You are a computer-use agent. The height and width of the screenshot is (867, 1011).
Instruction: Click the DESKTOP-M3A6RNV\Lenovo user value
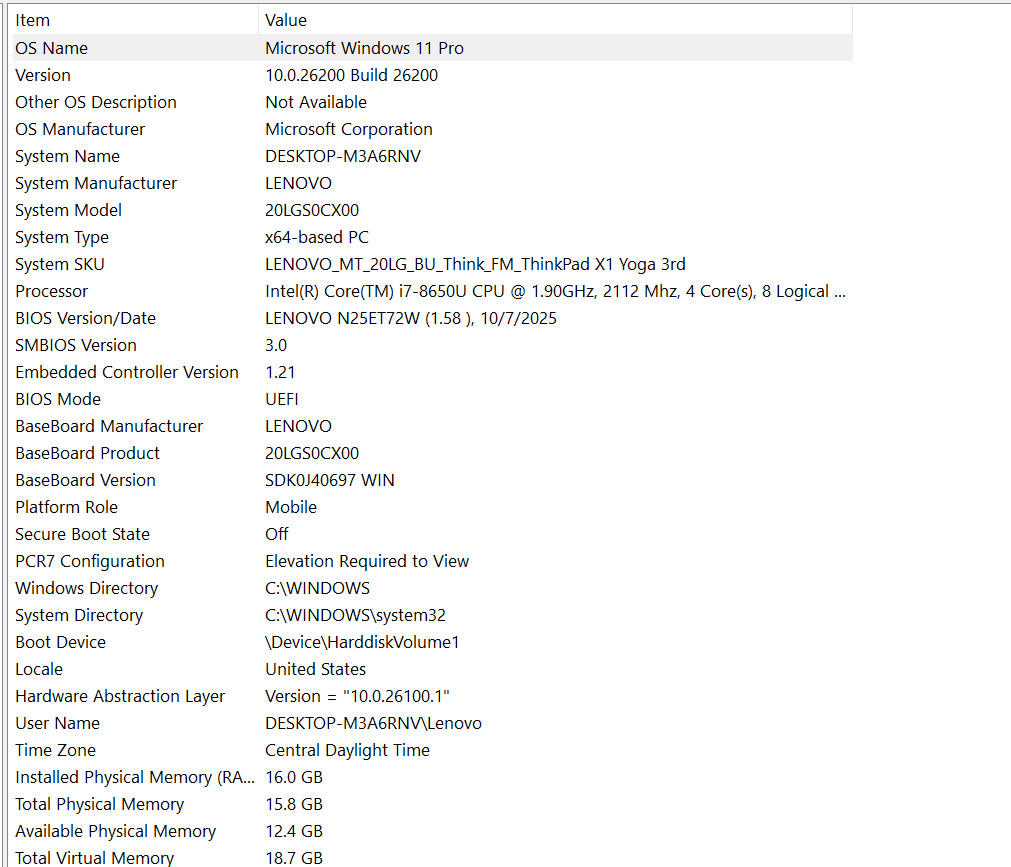(373, 725)
